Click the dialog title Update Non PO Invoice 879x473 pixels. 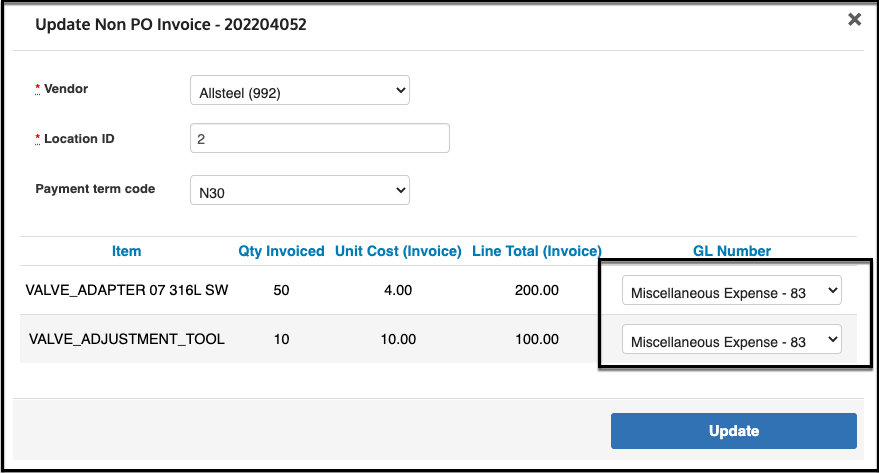click(171, 25)
